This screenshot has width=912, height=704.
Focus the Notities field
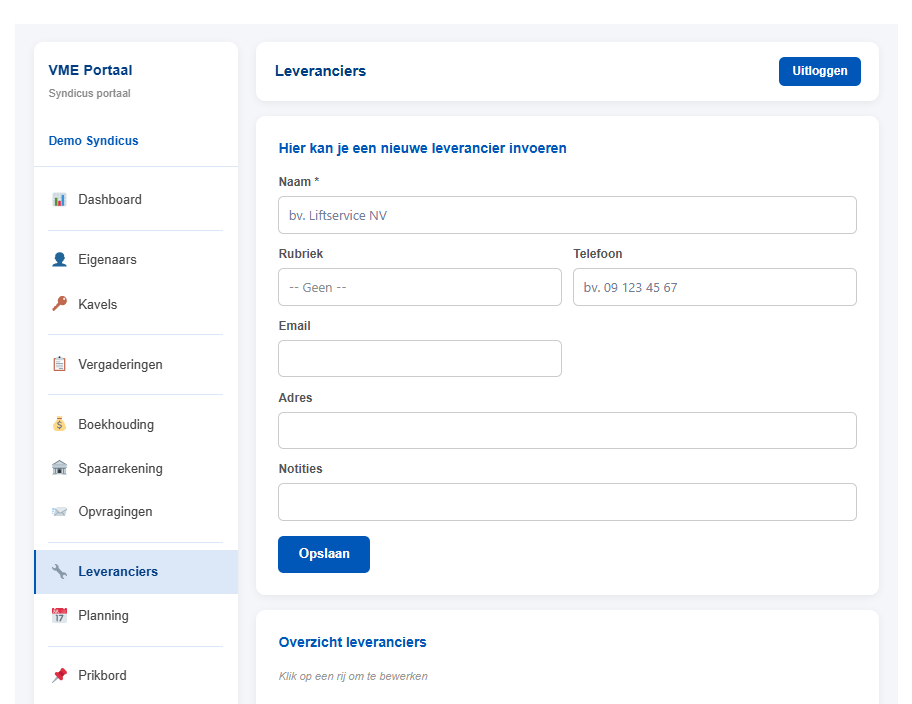567,502
